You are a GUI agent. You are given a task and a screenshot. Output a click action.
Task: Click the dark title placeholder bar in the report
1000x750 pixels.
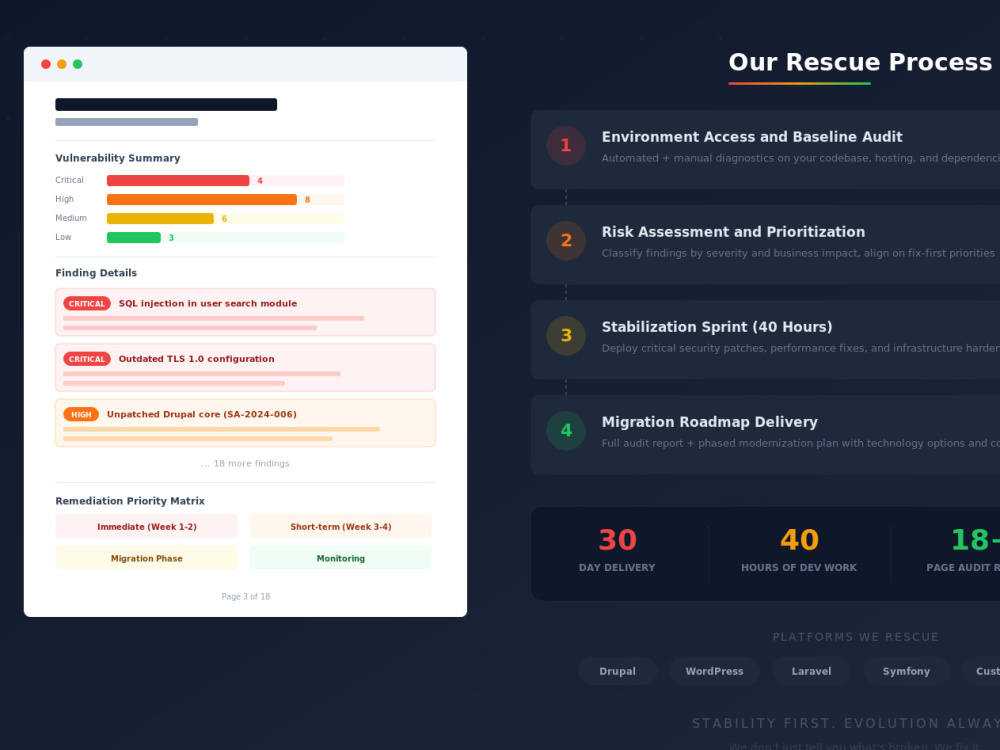tap(166, 105)
